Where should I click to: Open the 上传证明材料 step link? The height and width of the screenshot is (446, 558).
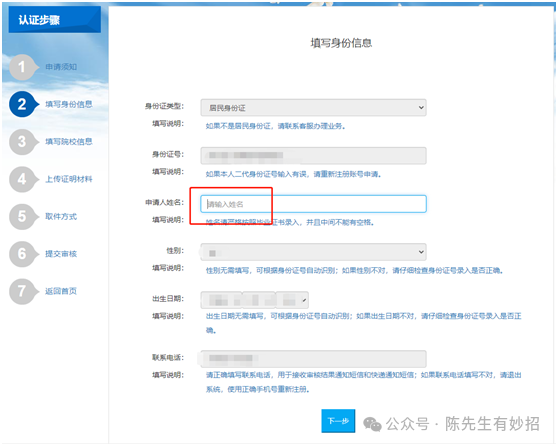69,179
